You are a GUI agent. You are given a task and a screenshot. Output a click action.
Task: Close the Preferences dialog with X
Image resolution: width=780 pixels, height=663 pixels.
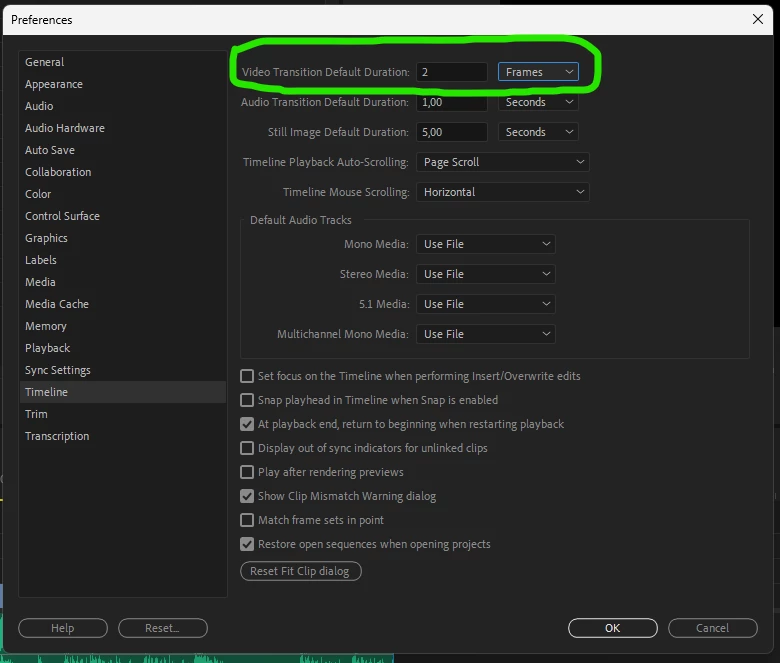click(x=758, y=19)
